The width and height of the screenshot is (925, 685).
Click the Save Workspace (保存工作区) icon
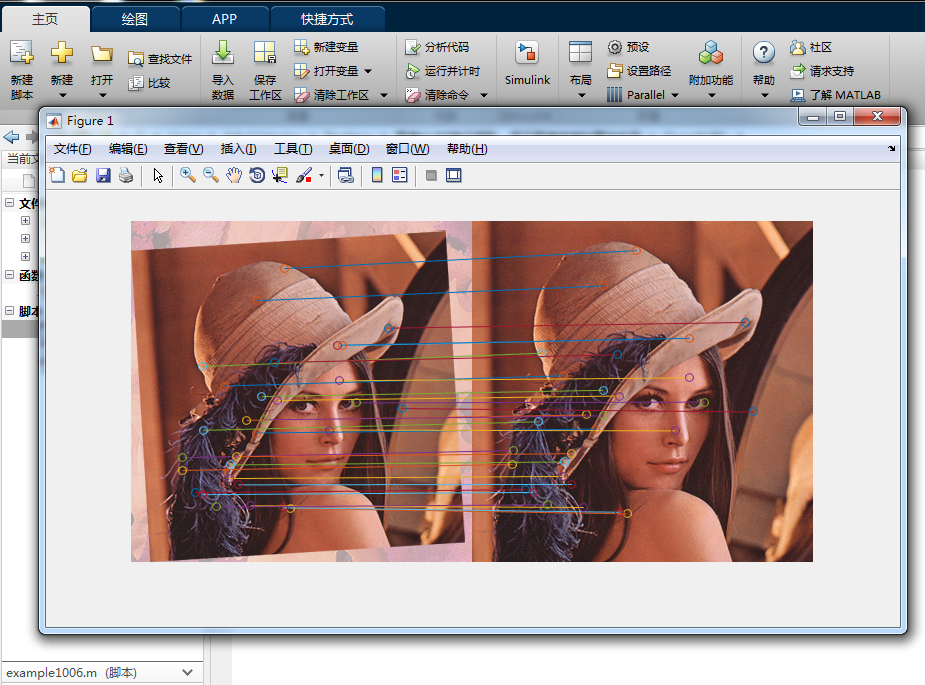click(x=265, y=53)
